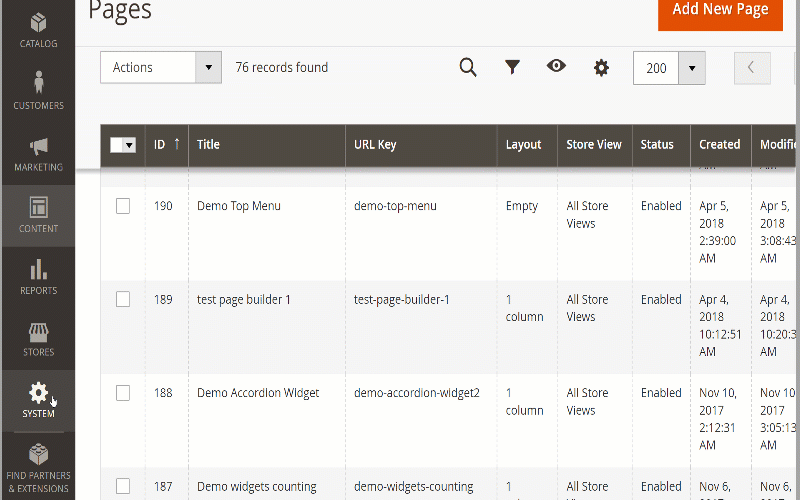Open the grid filters funnel icon
The height and width of the screenshot is (500, 800).
pos(512,67)
